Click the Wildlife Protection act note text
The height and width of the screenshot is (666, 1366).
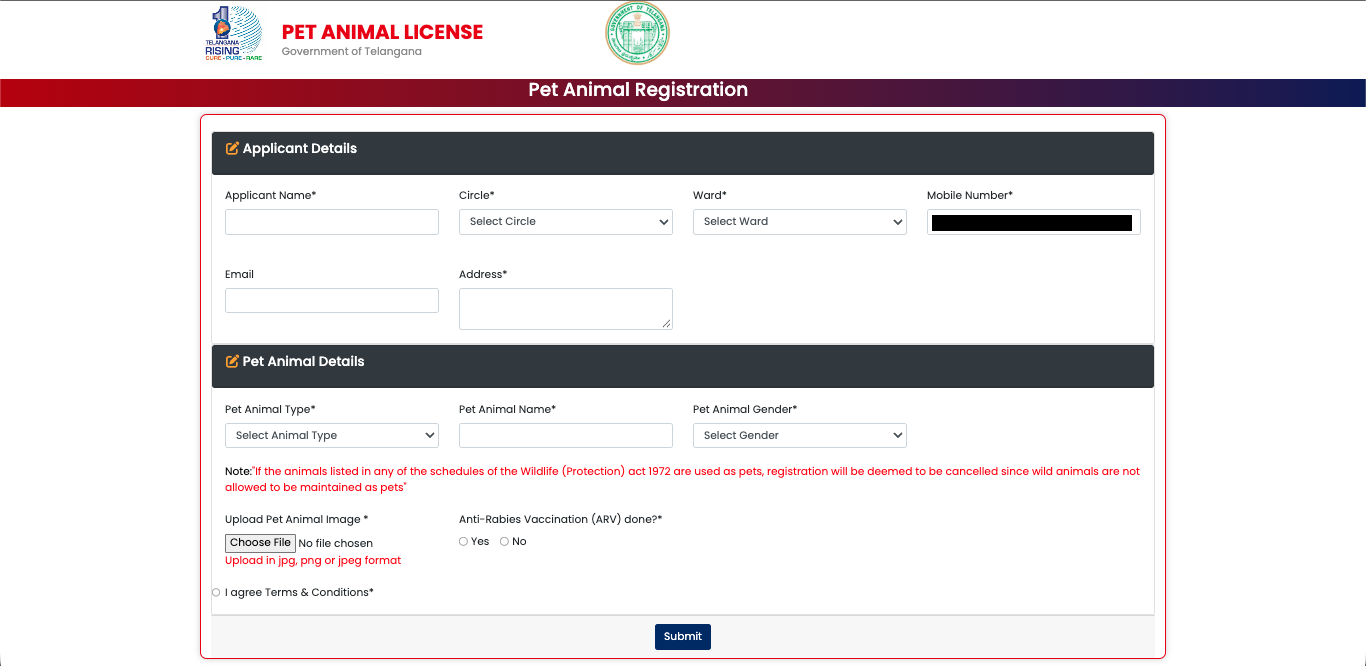point(683,479)
